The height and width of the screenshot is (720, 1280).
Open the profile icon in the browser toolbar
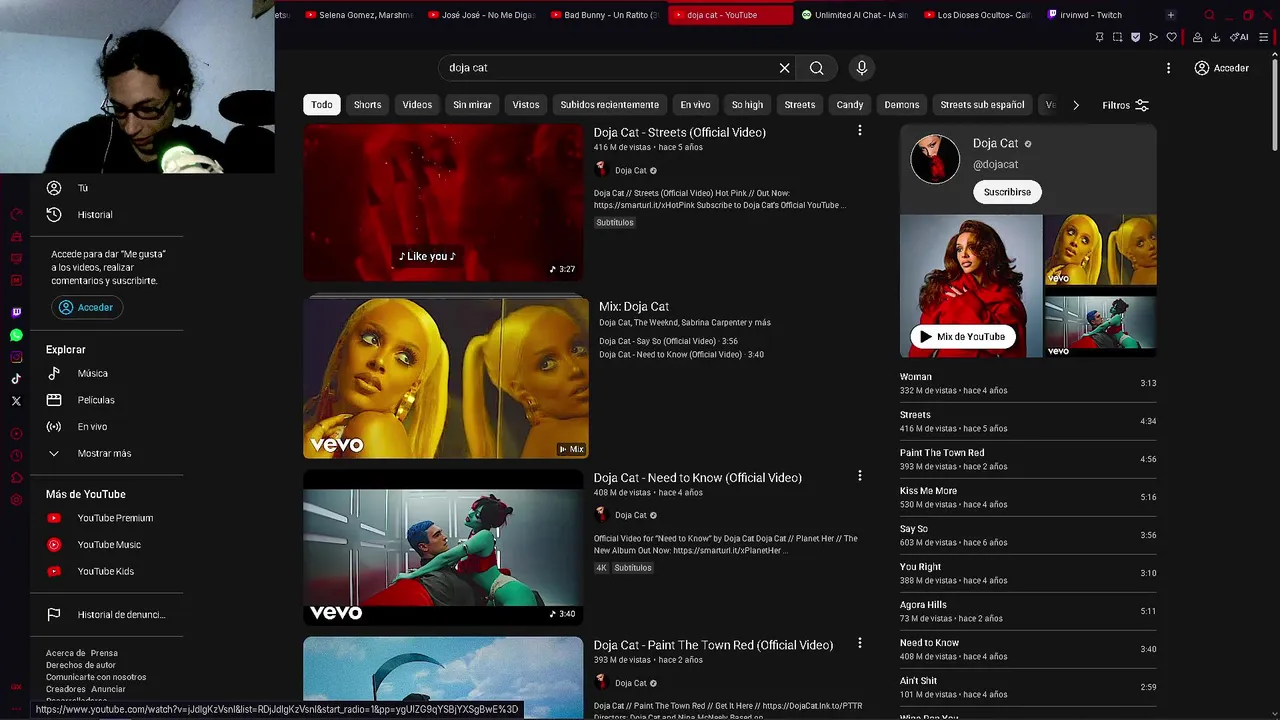[x=1197, y=37]
